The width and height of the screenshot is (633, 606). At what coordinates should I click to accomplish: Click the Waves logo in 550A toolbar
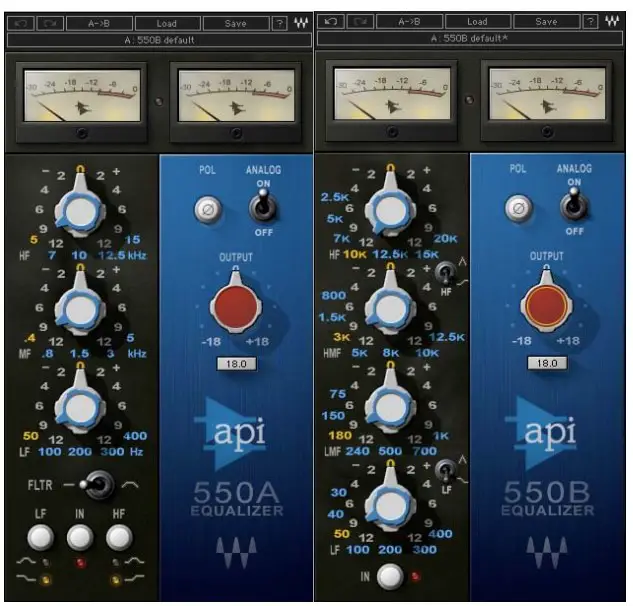coord(301,23)
